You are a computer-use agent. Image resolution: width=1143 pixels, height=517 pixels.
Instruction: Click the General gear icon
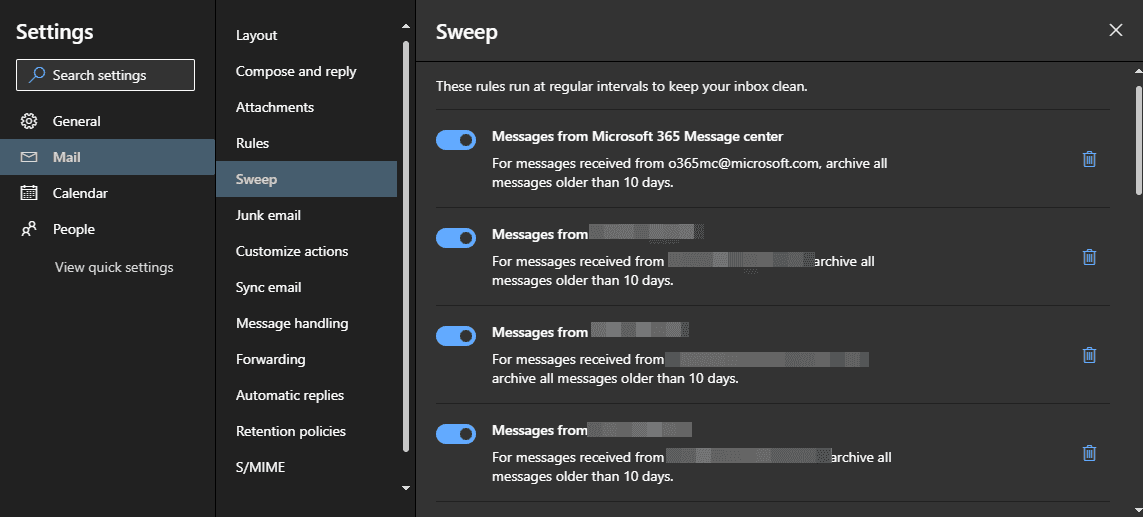pos(29,121)
